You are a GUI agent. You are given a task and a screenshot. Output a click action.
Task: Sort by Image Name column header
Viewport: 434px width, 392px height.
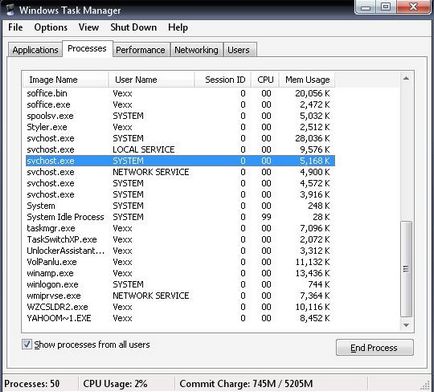[x=65, y=80]
